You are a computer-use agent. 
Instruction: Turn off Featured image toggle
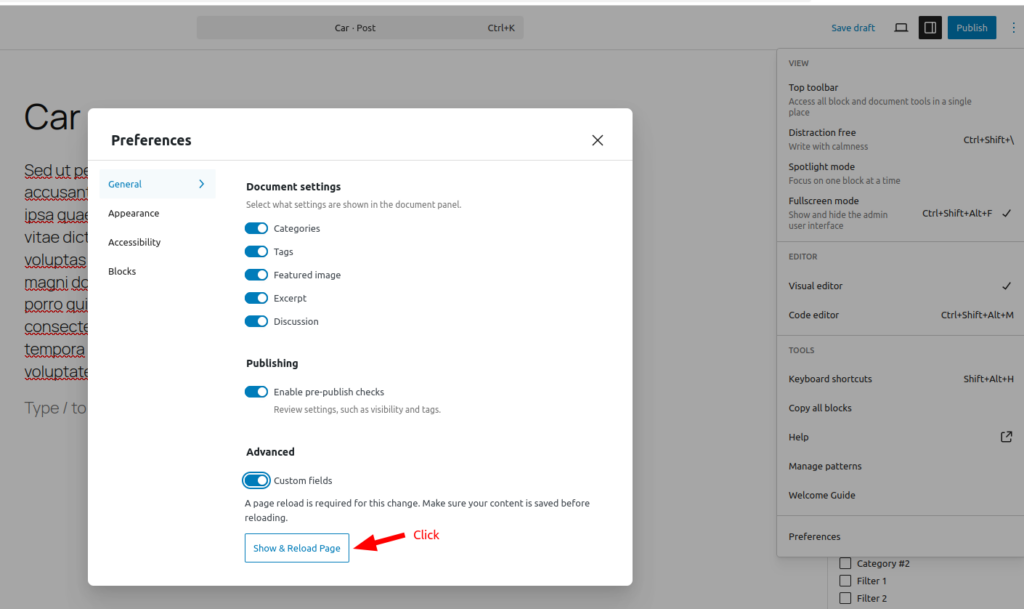click(x=256, y=275)
